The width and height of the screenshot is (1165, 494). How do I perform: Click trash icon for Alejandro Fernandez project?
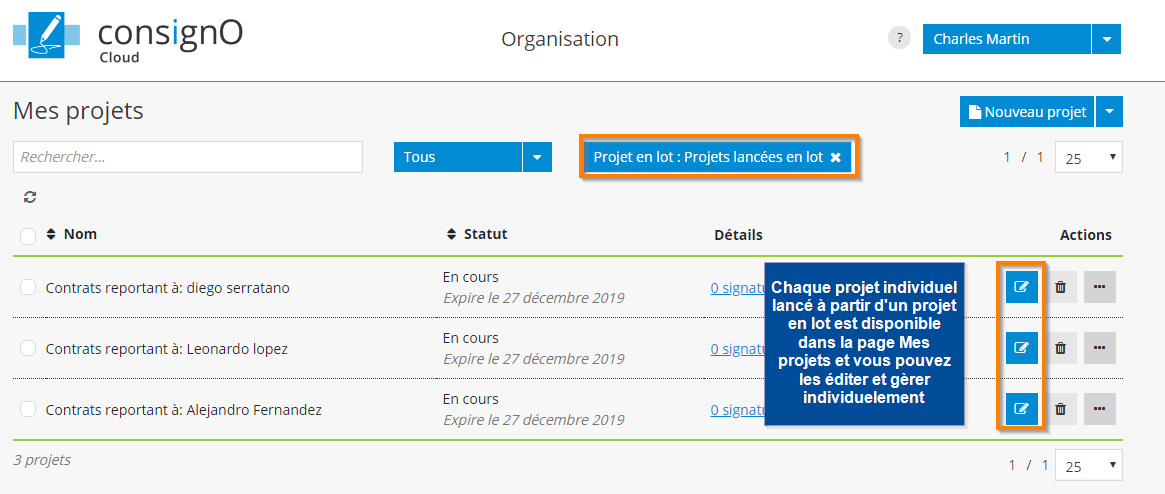click(x=1060, y=409)
